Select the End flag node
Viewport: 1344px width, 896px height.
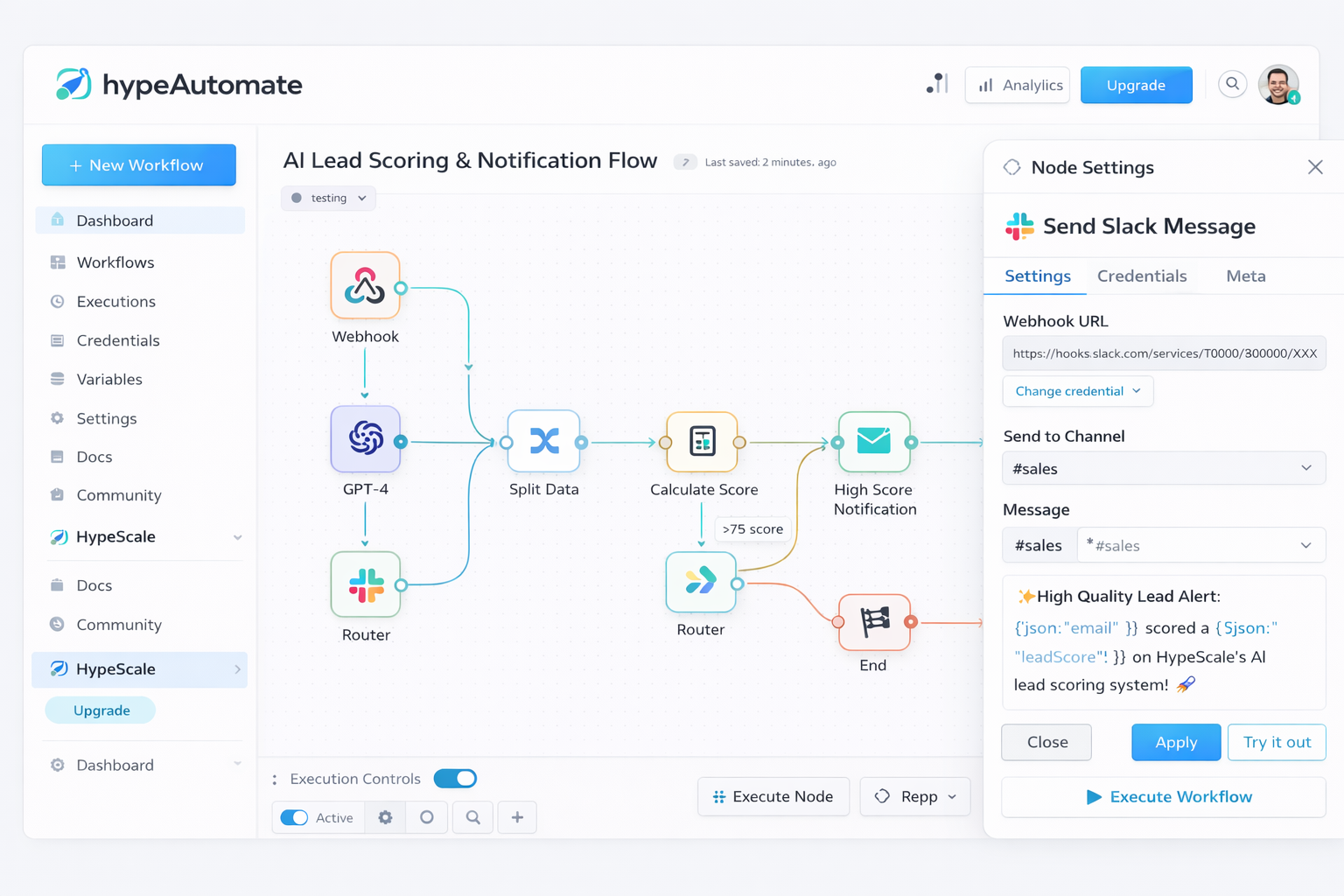point(874,622)
